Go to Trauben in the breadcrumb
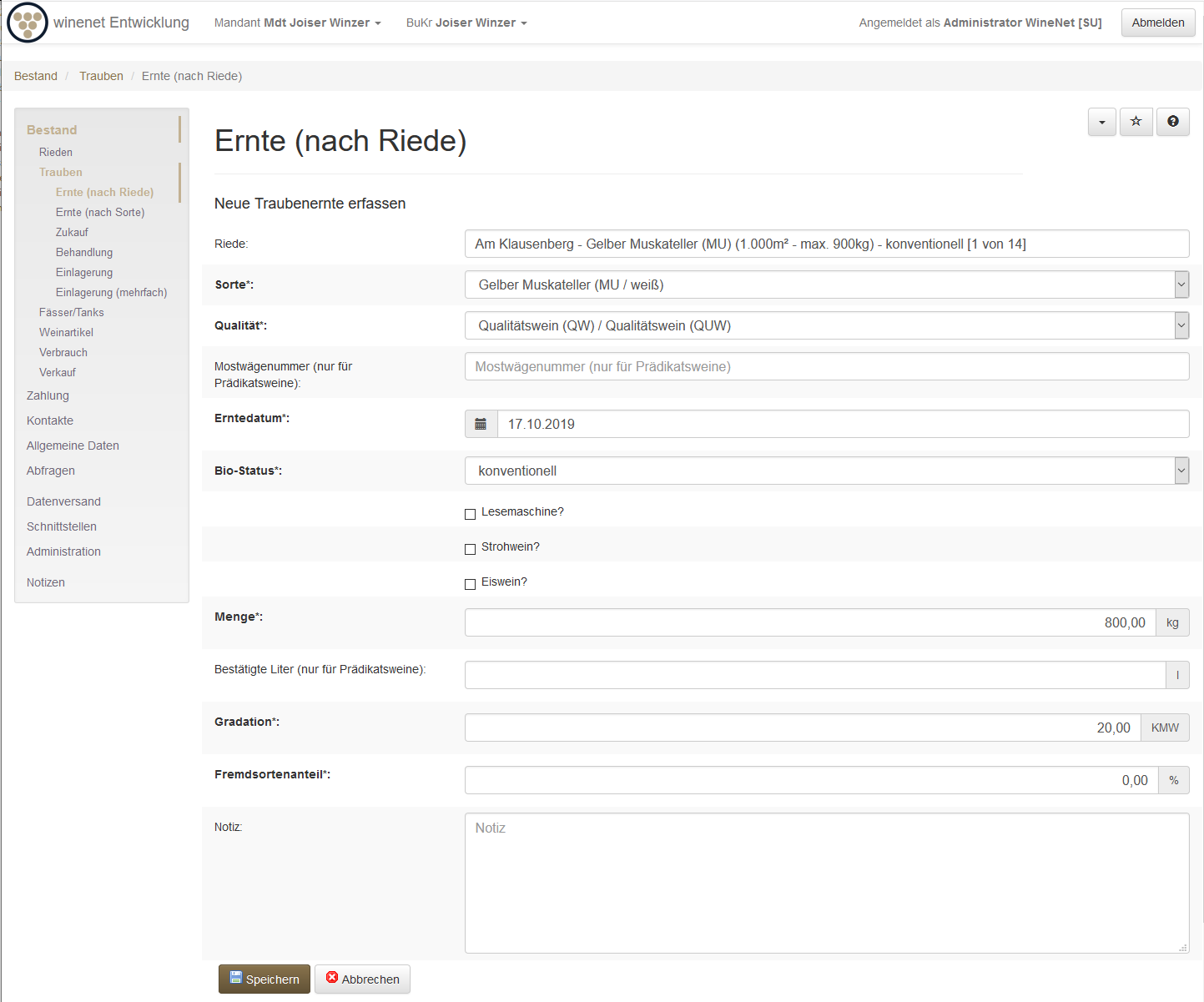 (x=101, y=76)
